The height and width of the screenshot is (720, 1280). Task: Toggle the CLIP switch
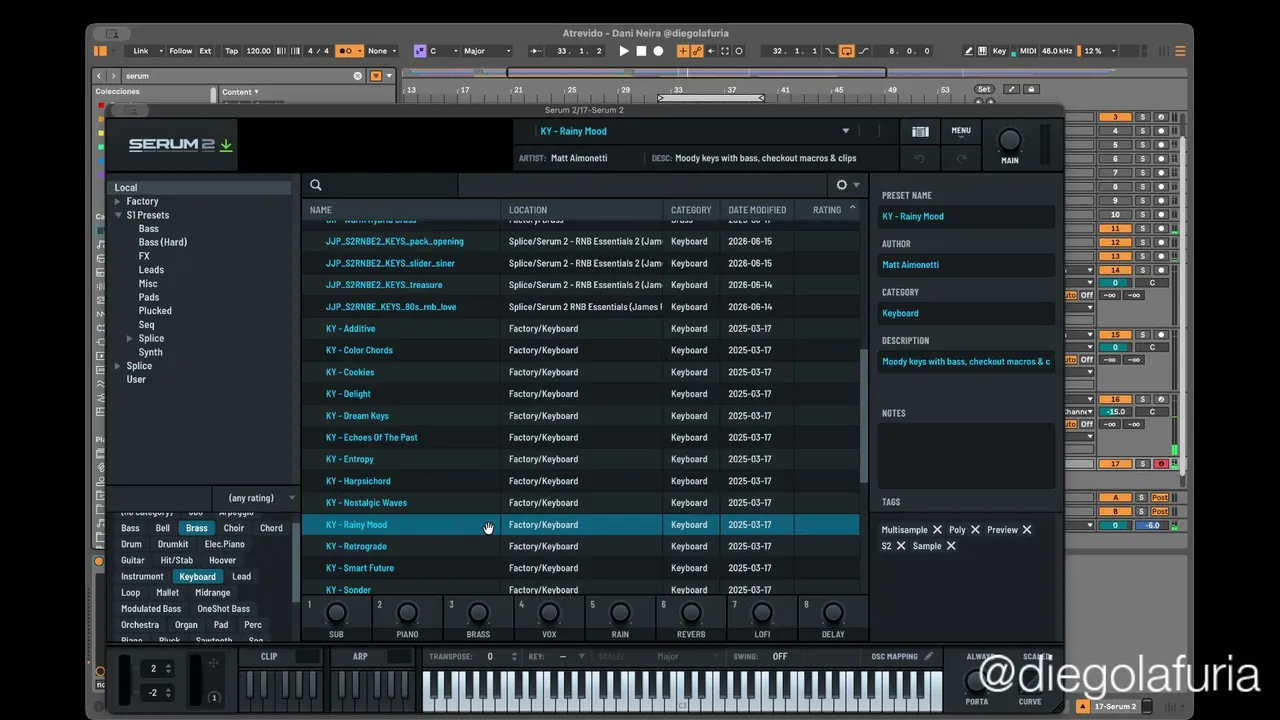coord(307,656)
